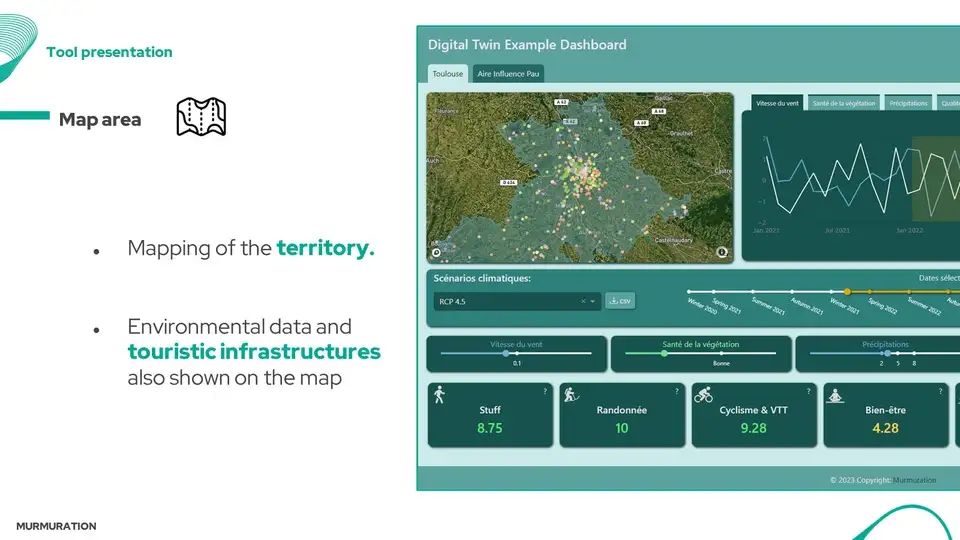Show help for the Cyclisme & VTT score
The image size is (960, 540).
click(808, 392)
